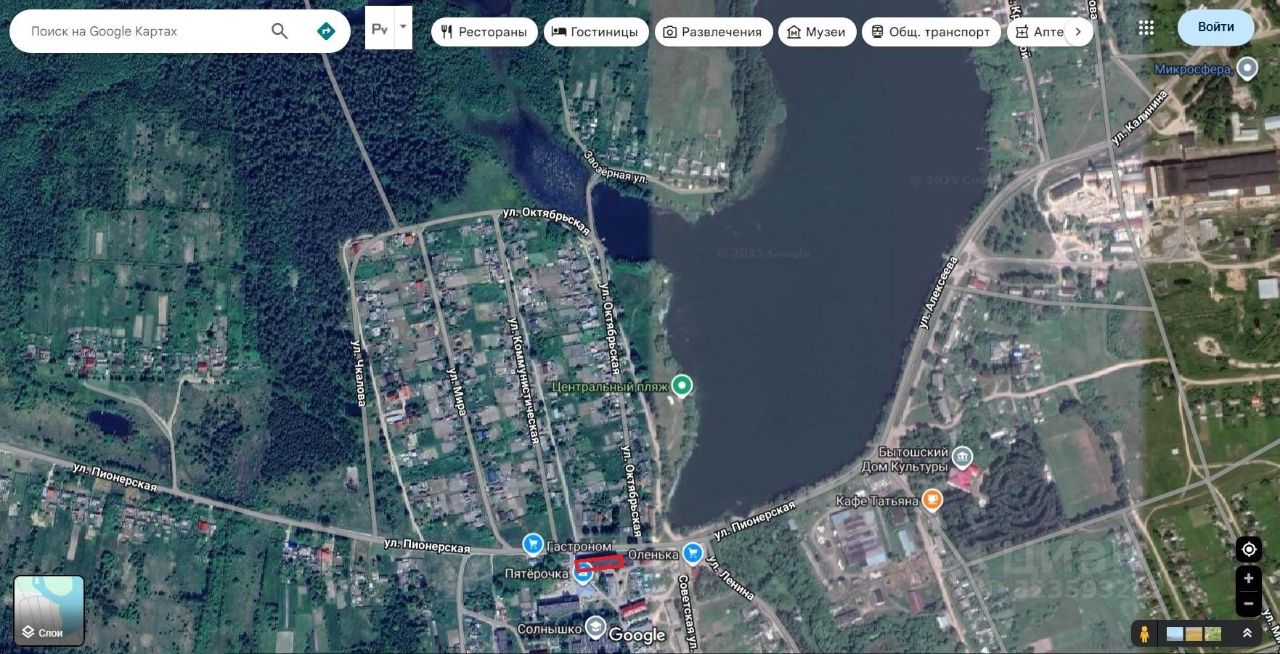The width and height of the screenshot is (1280, 654).
Task: Click the Кафе Татьяна orange marker
Action: click(932, 499)
